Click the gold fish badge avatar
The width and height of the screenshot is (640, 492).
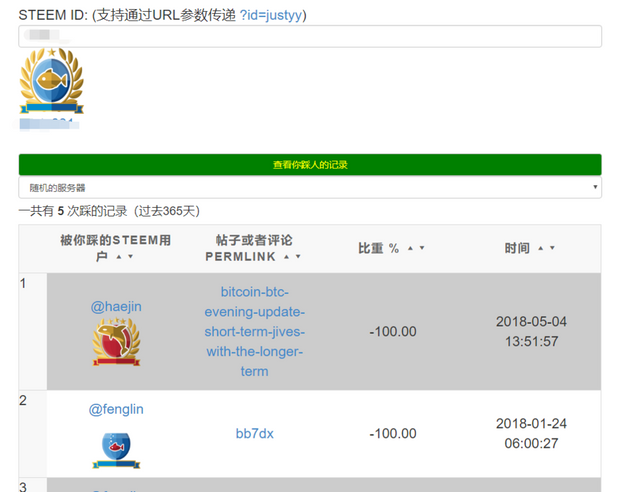click(51, 80)
